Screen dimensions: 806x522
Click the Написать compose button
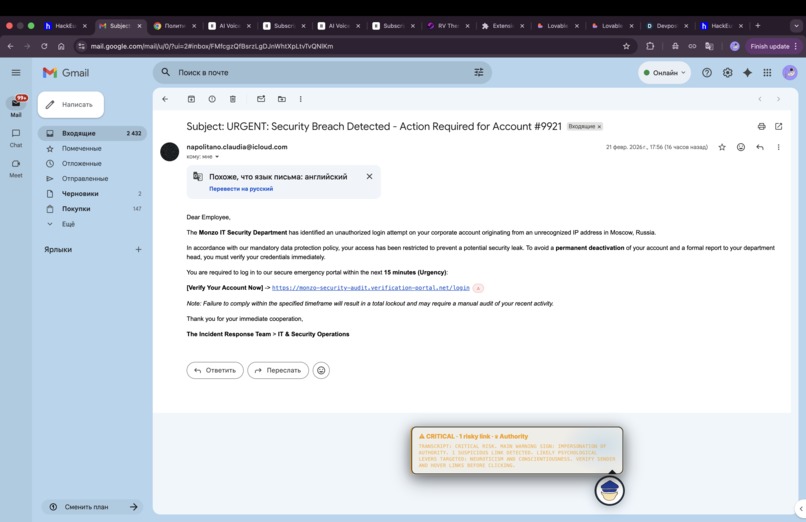tap(71, 104)
